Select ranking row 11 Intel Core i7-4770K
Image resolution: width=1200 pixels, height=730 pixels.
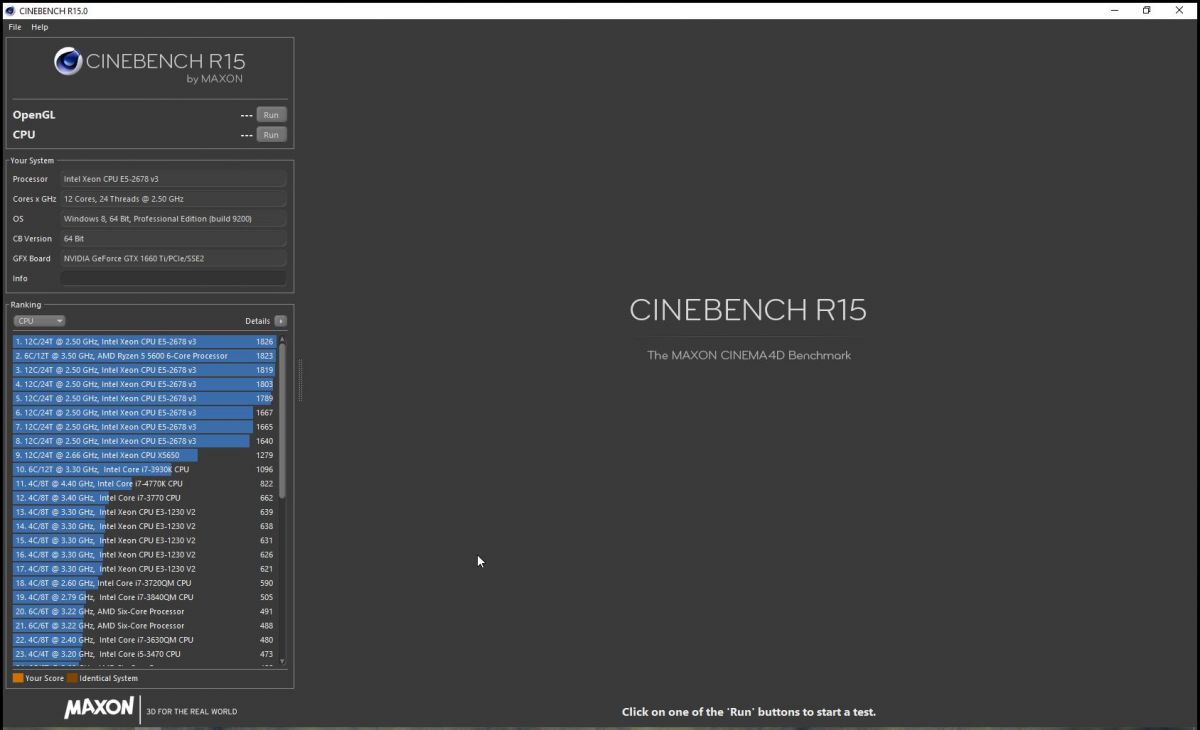point(144,484)
